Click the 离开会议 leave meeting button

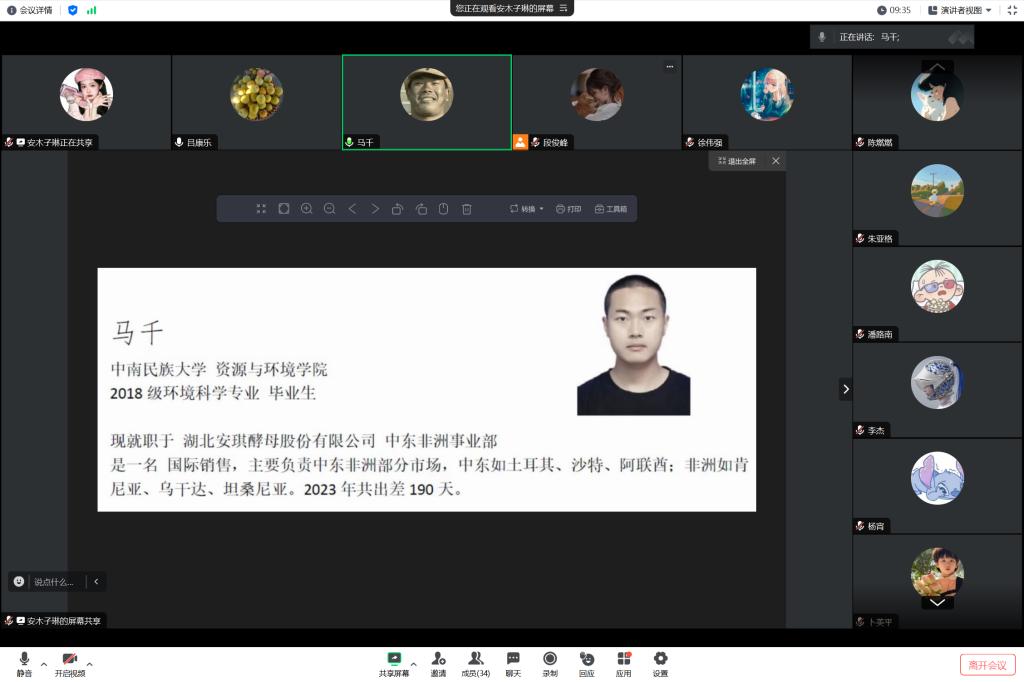click(987, 665)
